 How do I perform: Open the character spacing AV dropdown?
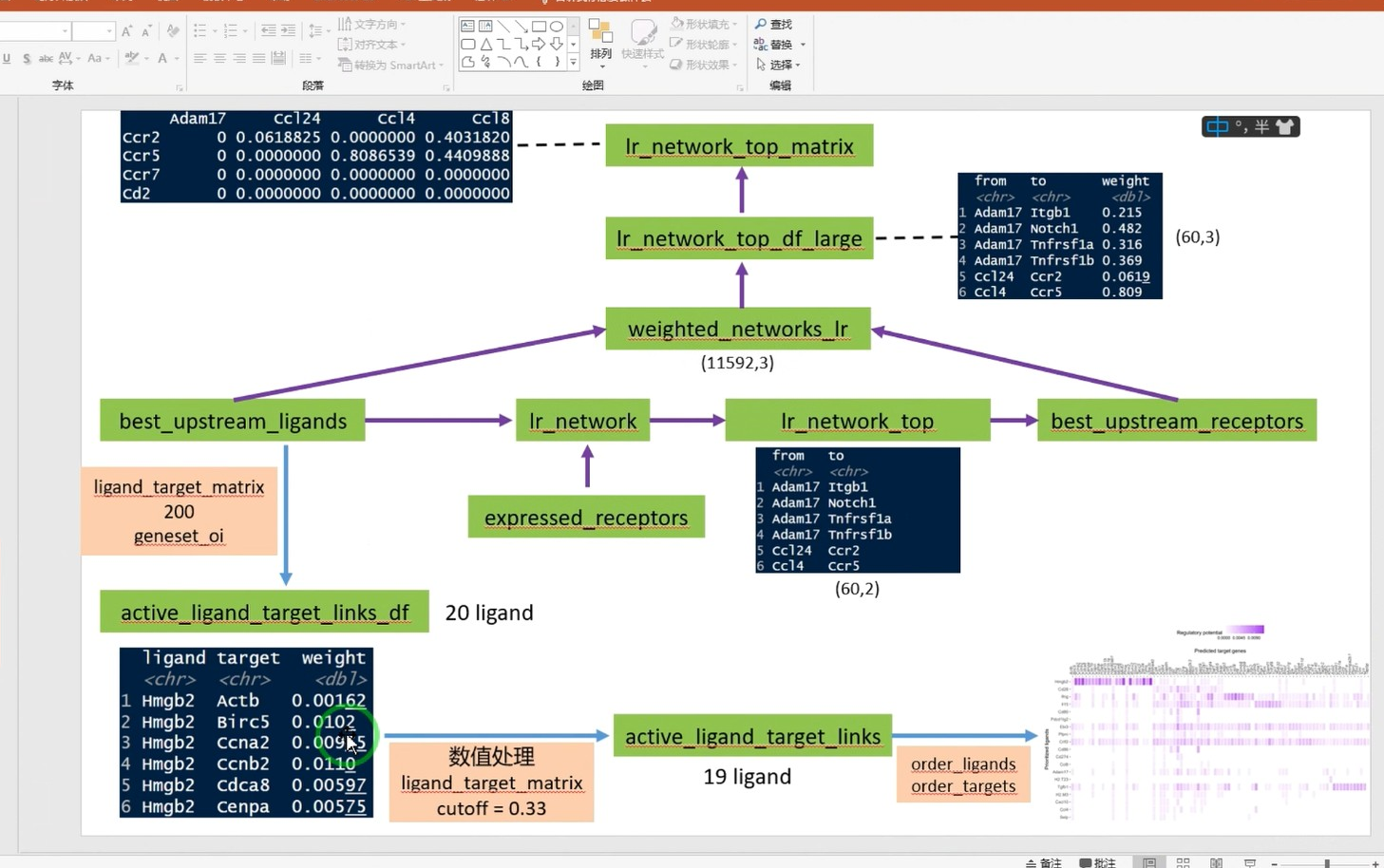69,58
